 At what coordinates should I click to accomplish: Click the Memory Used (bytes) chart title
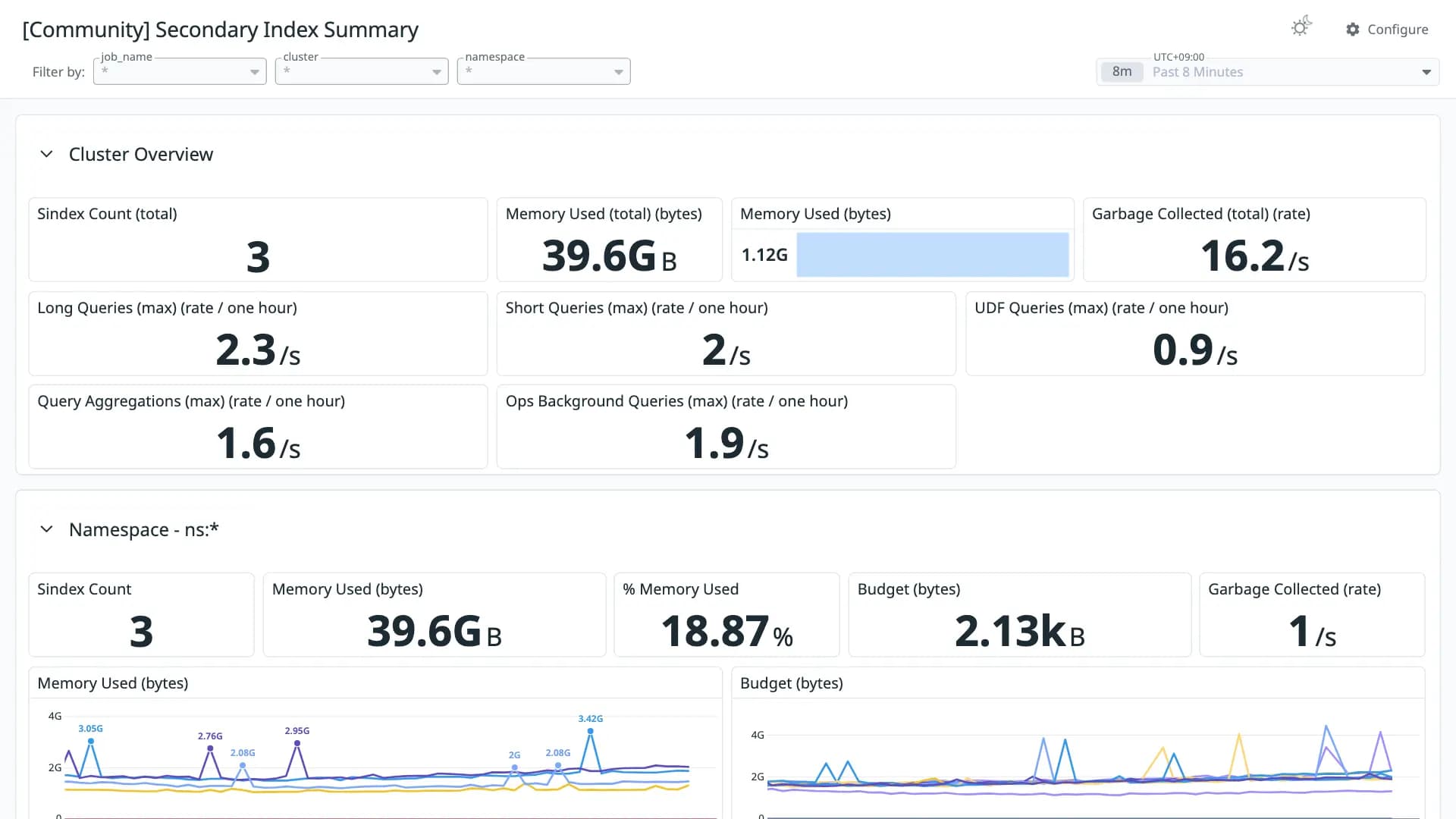(113, 683)
